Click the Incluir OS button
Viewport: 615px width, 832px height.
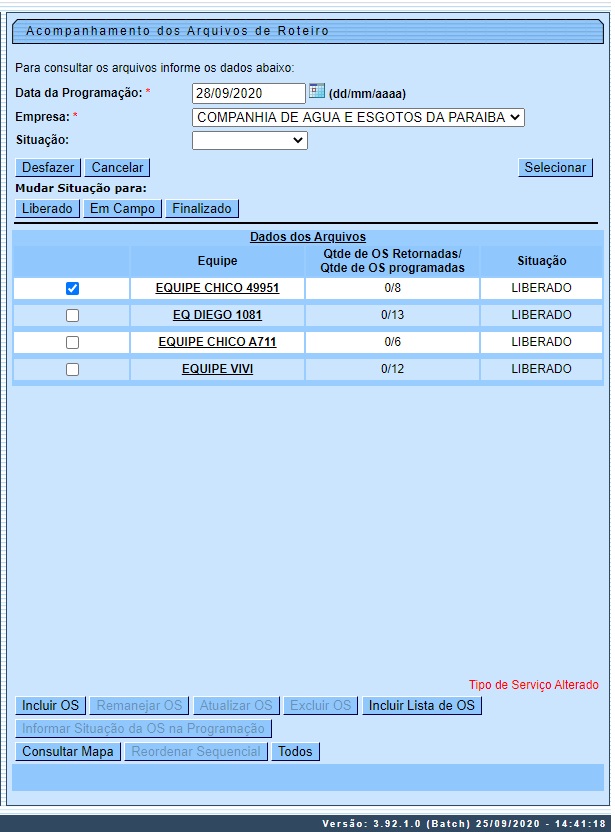50,705
